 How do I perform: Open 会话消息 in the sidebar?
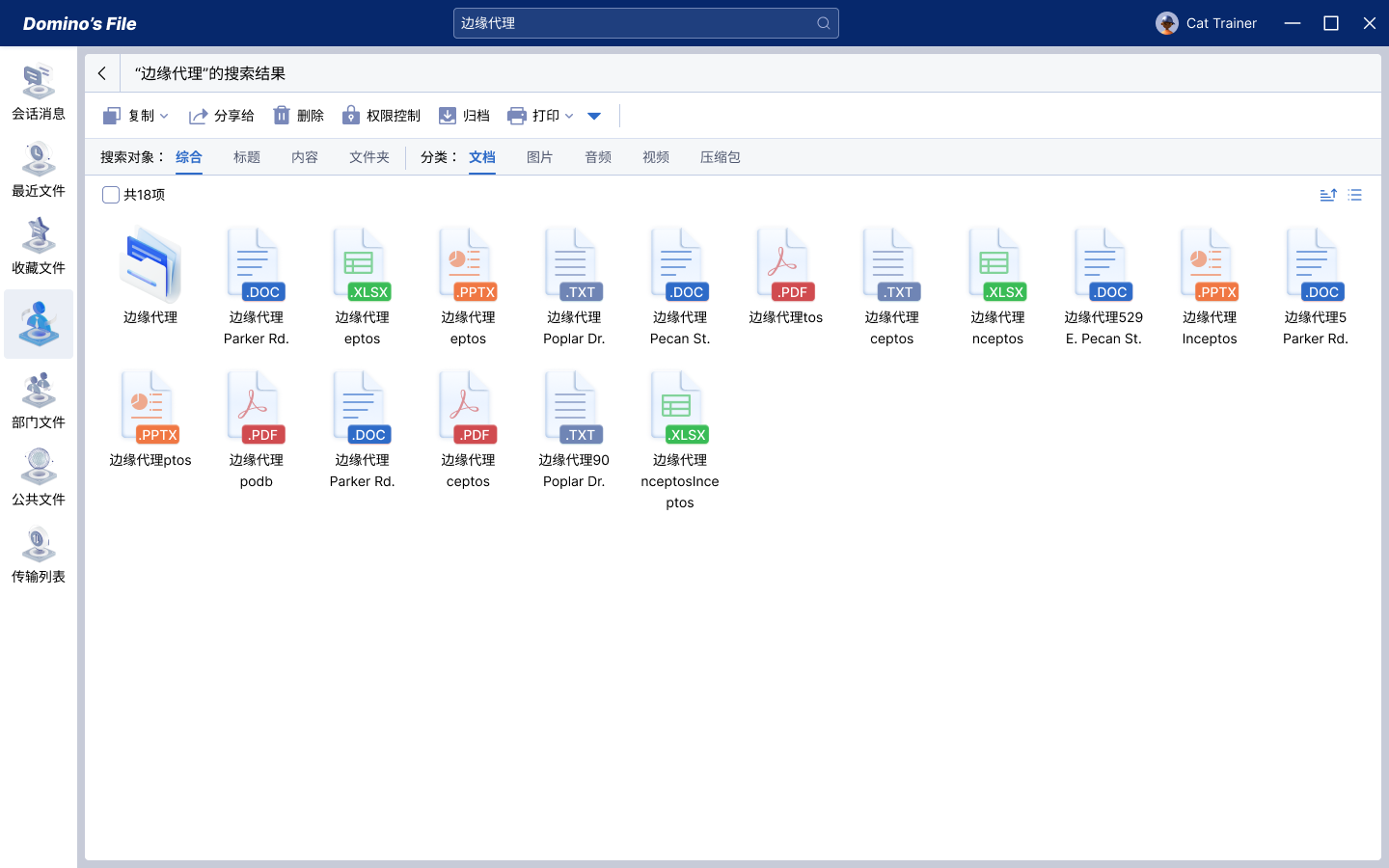point(39,93)
